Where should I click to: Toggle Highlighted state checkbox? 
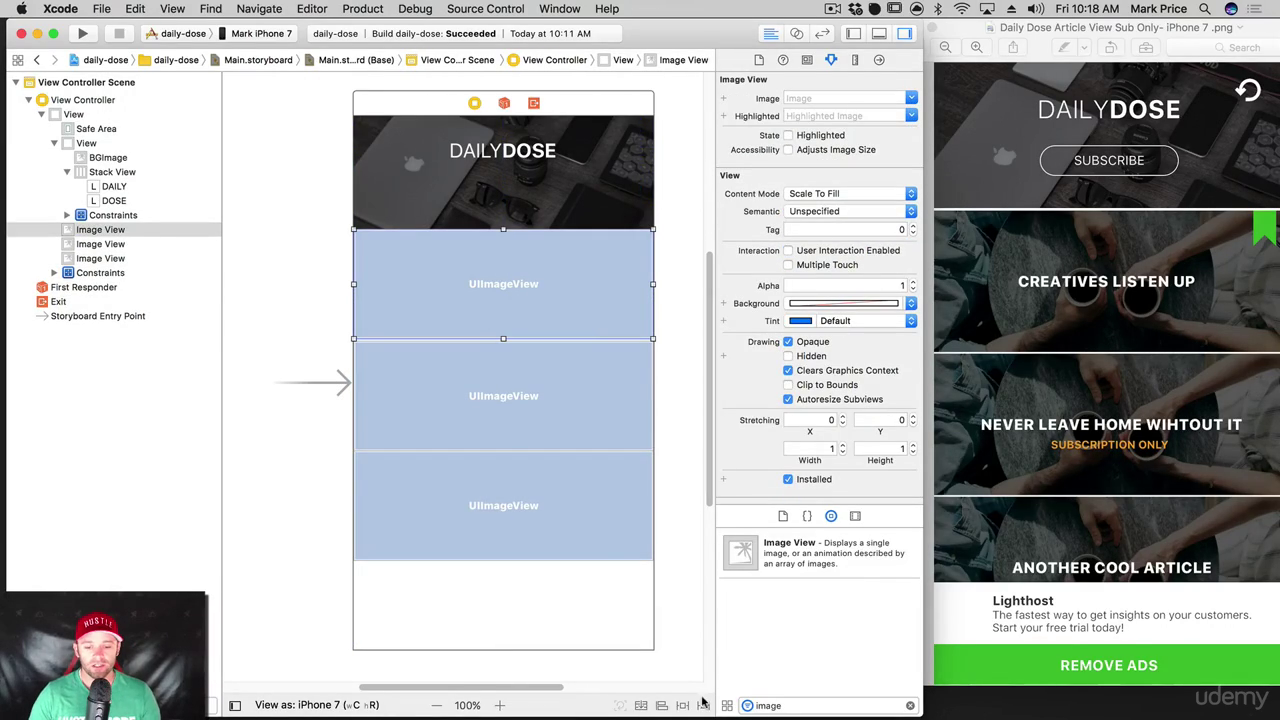tap(788, 135)
